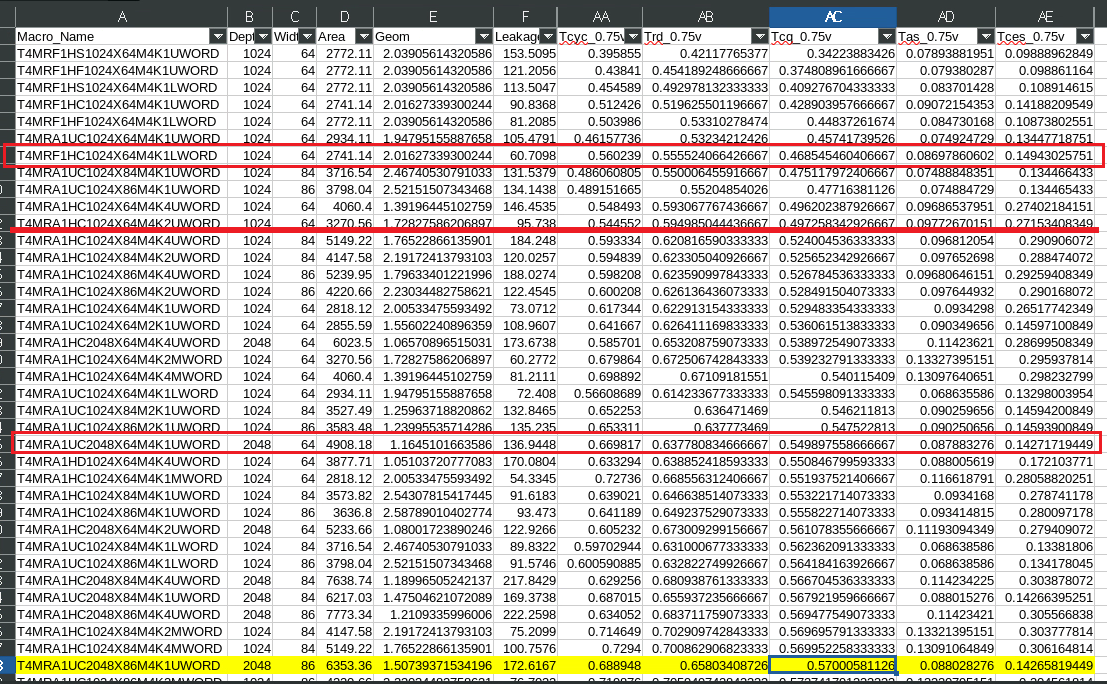Click the yellow T4MRA1UC2048X86M4K1UWORD cell

pos(121,665)
